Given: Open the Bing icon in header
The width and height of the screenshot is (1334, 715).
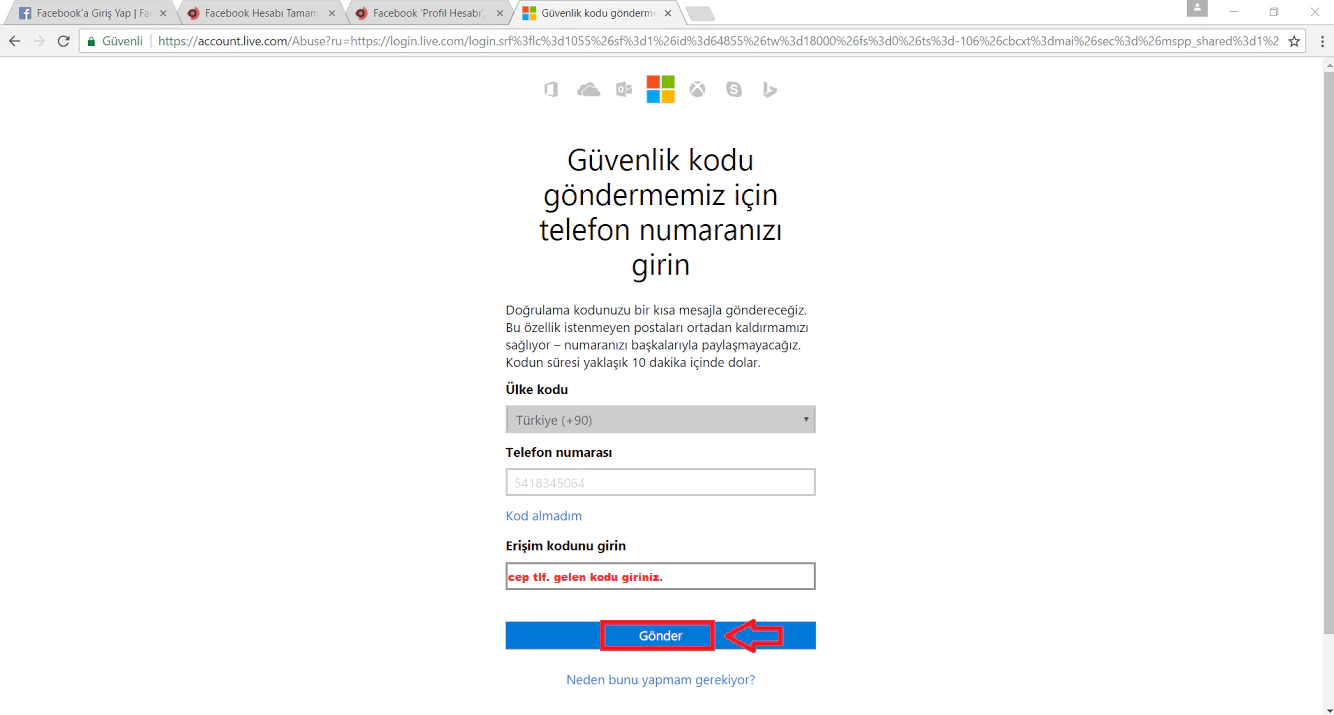Looking at the screenshot, I should (x=770, y=90).
